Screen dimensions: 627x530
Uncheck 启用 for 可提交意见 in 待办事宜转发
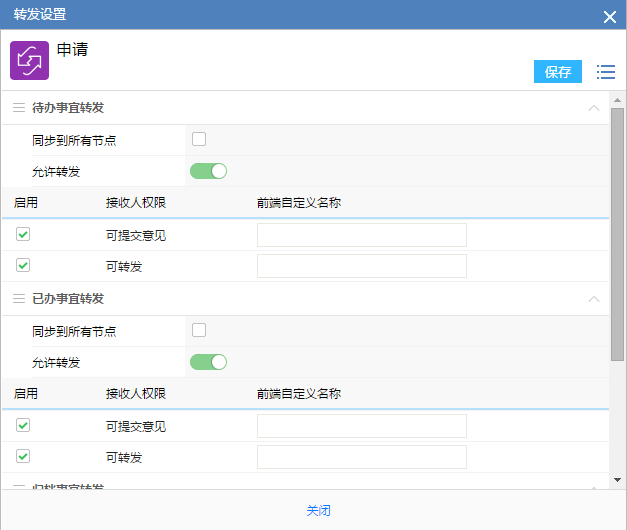point(23,234)
